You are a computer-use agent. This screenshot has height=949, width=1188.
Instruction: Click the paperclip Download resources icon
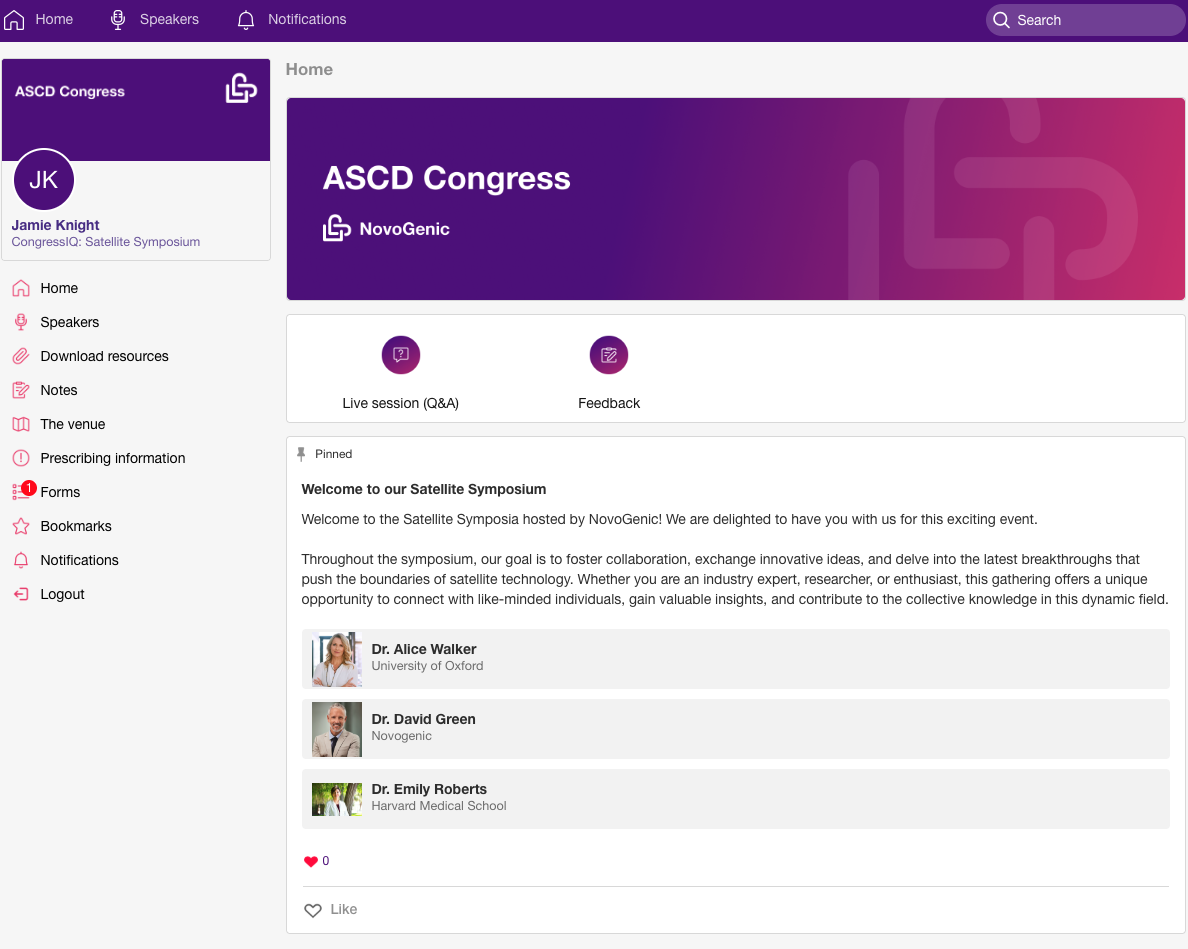pyautogui.click(x=21, y=357)
